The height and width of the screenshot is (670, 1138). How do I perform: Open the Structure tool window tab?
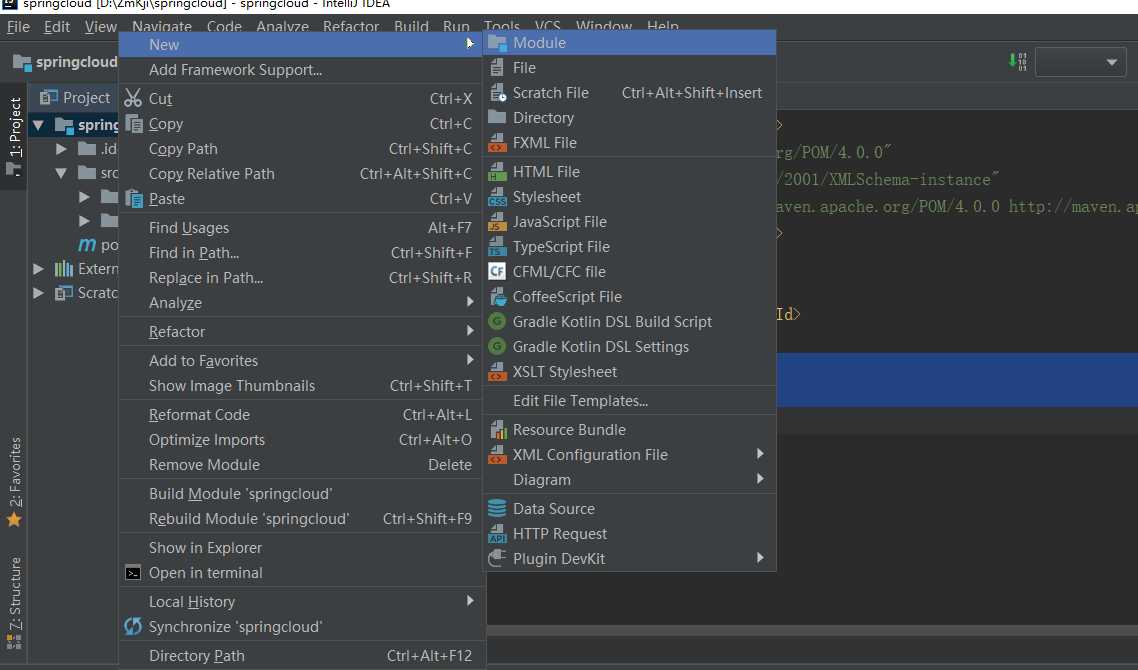[x=14, y=601]
